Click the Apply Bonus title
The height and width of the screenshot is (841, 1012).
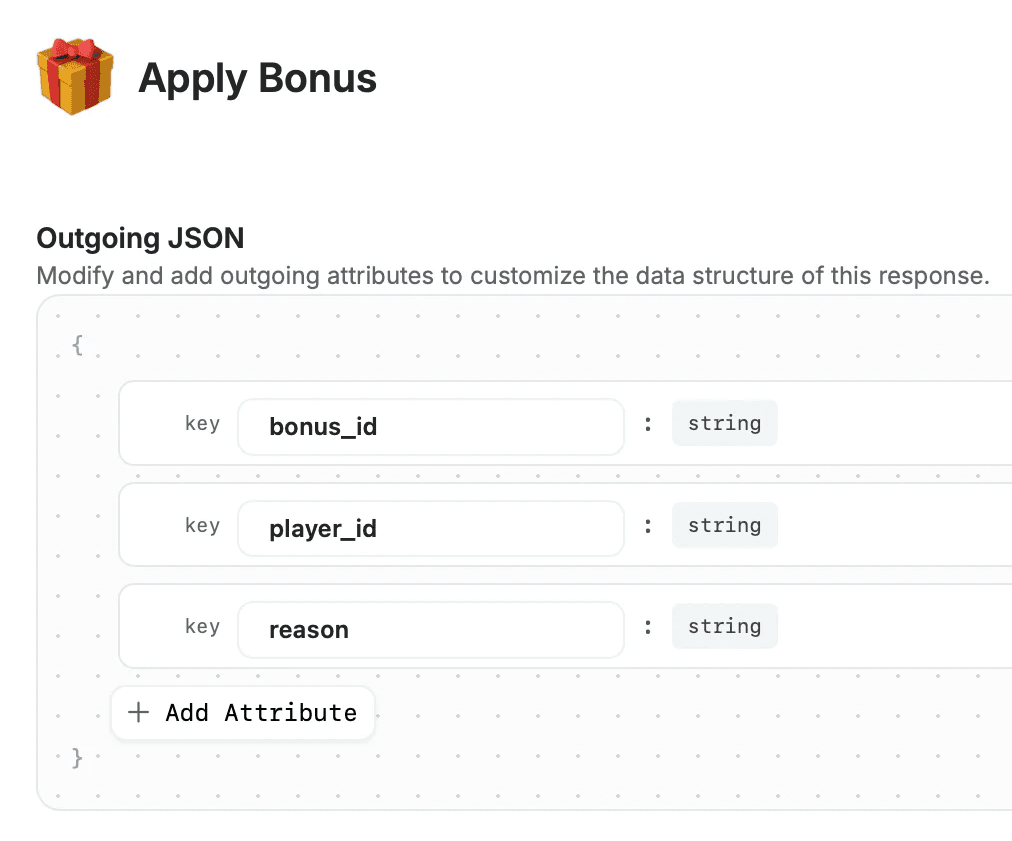pyautogui.click(x=257, y=78)
